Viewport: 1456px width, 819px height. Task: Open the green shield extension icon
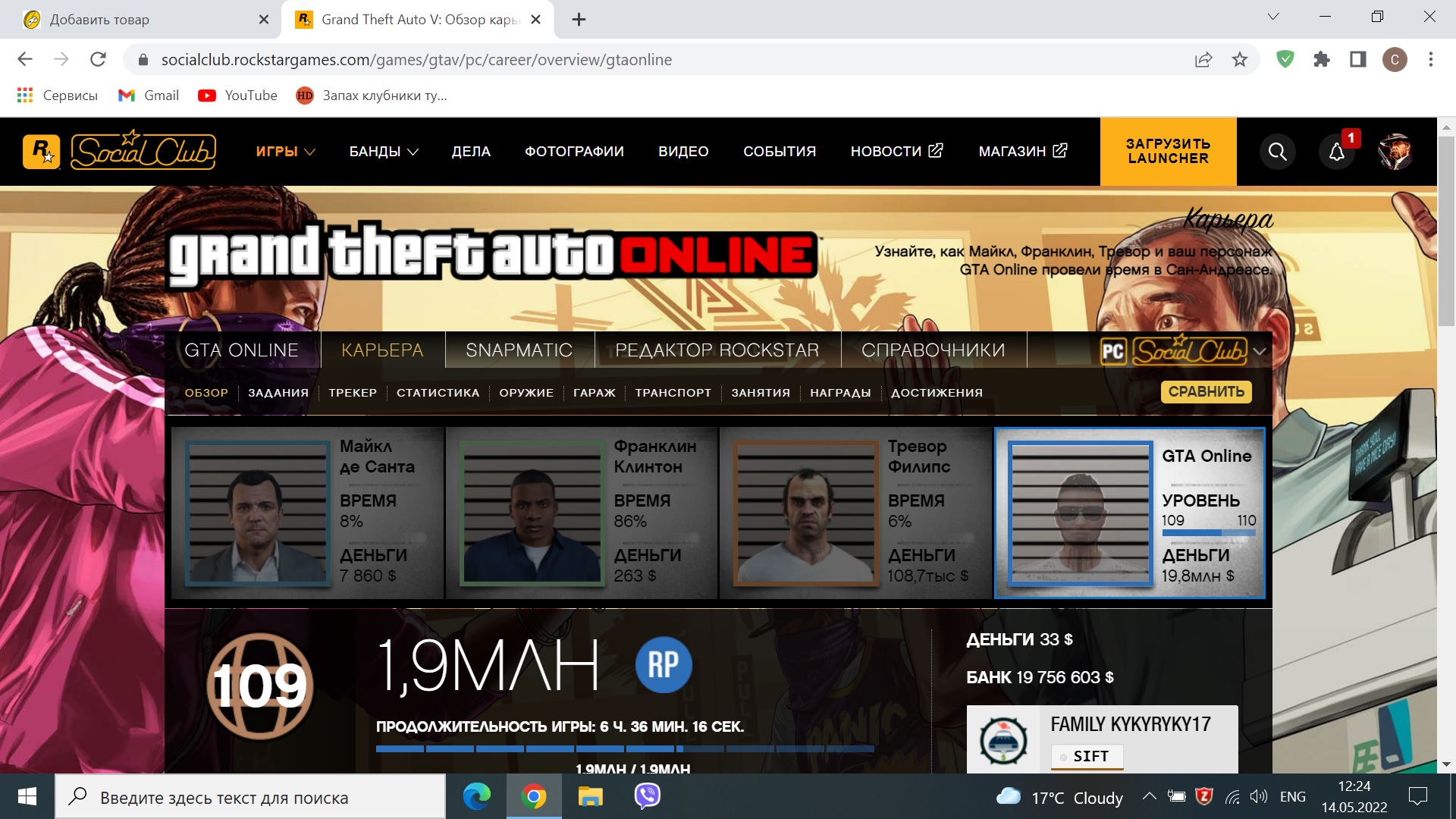1285,59
